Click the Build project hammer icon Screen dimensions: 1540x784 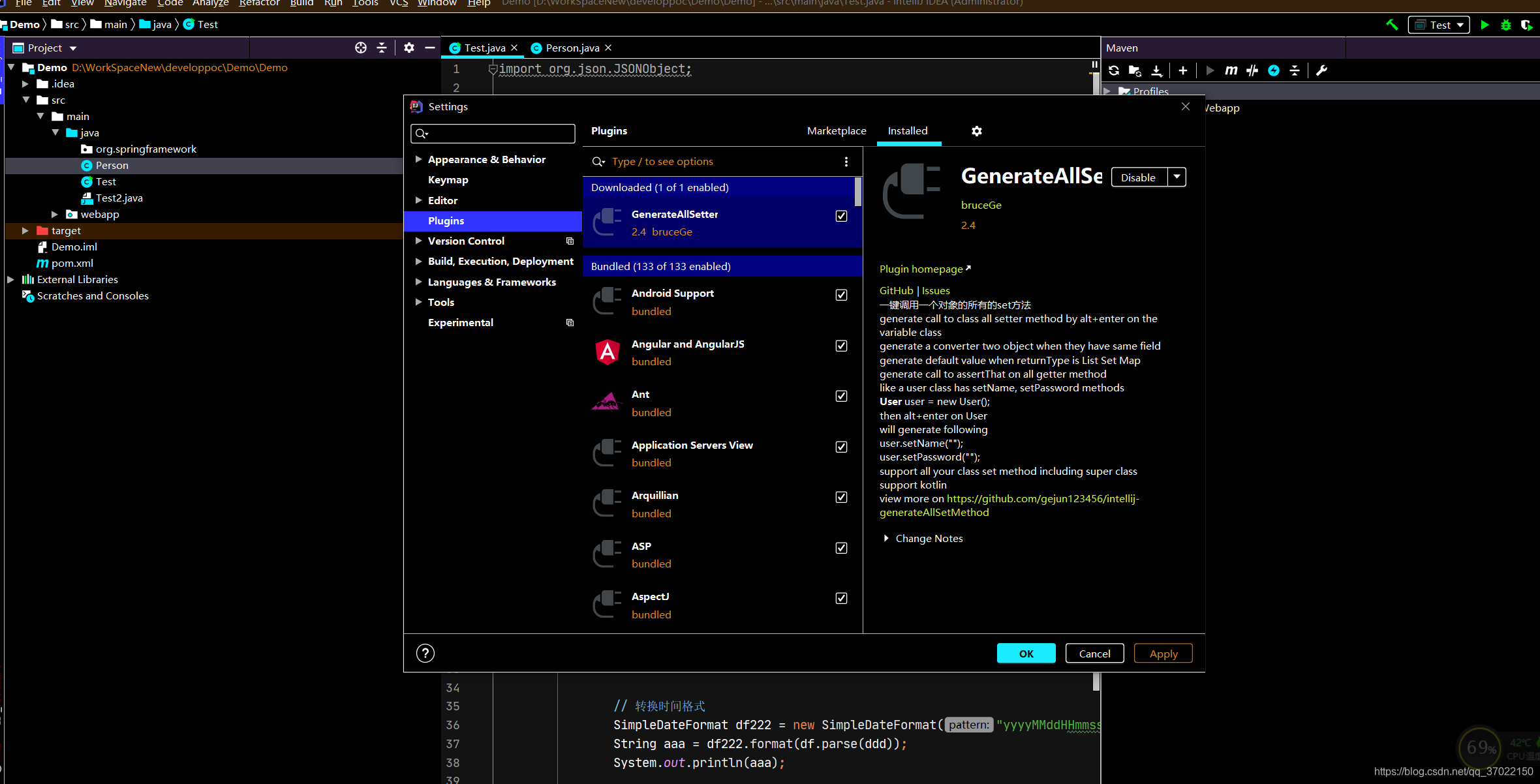pyautogui.click(x=1391, y=25)
